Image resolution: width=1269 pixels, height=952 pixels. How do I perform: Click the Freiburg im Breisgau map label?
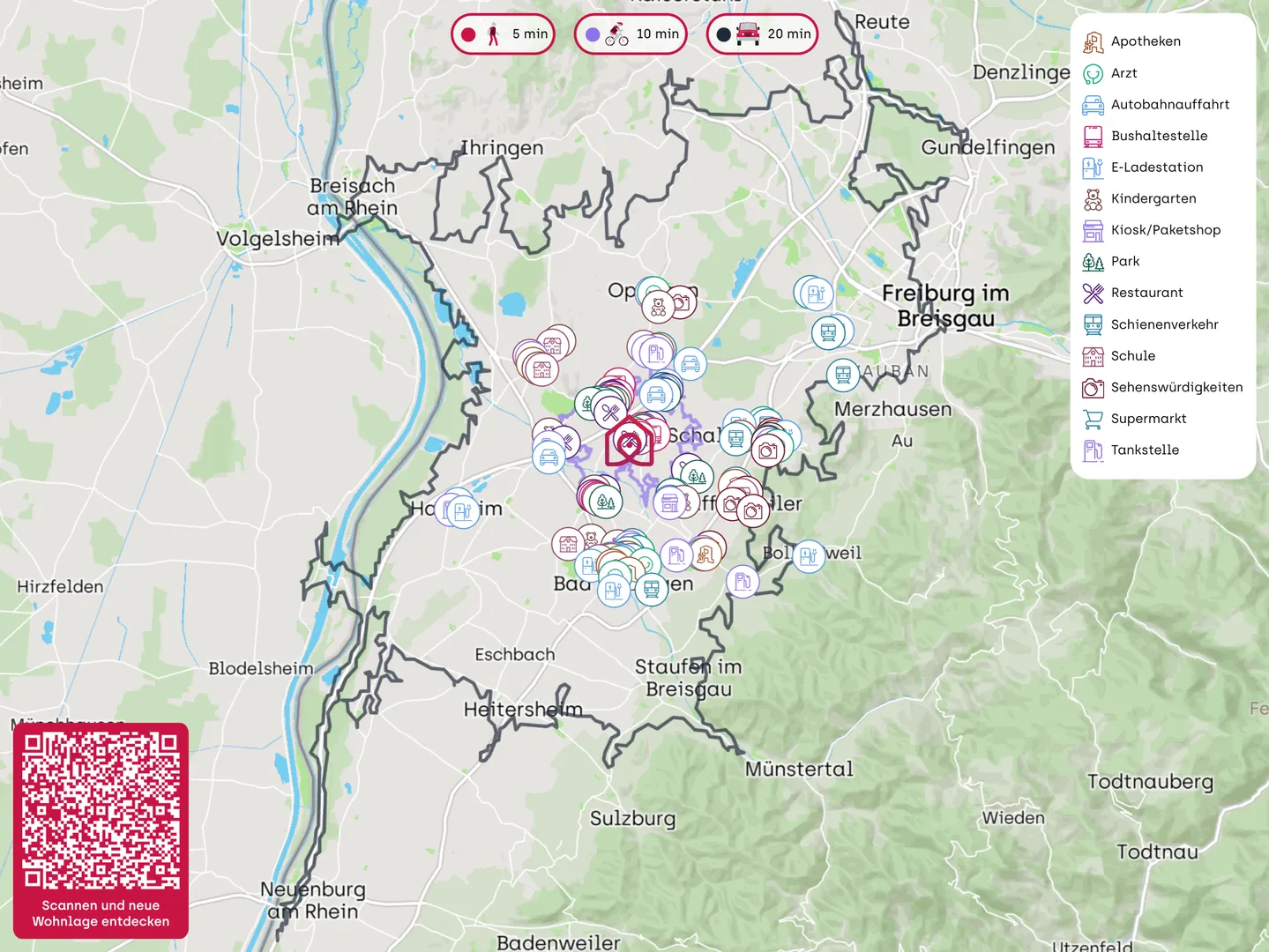coord(945,305)
